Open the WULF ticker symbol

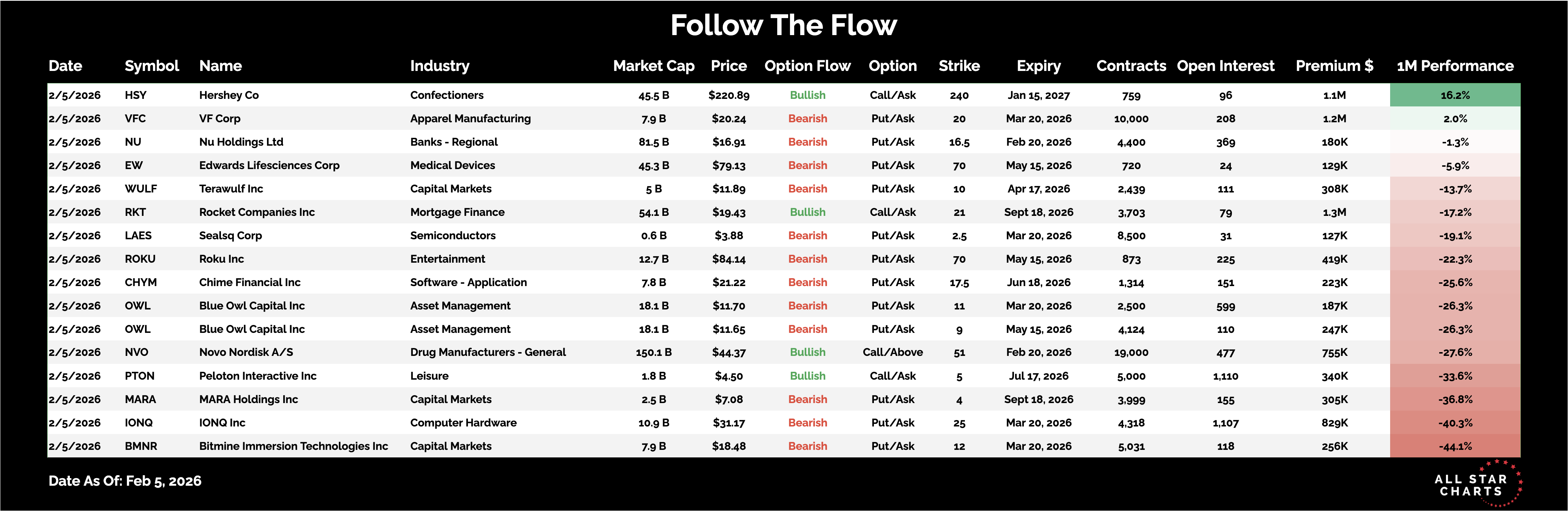[x=140, y=189]
